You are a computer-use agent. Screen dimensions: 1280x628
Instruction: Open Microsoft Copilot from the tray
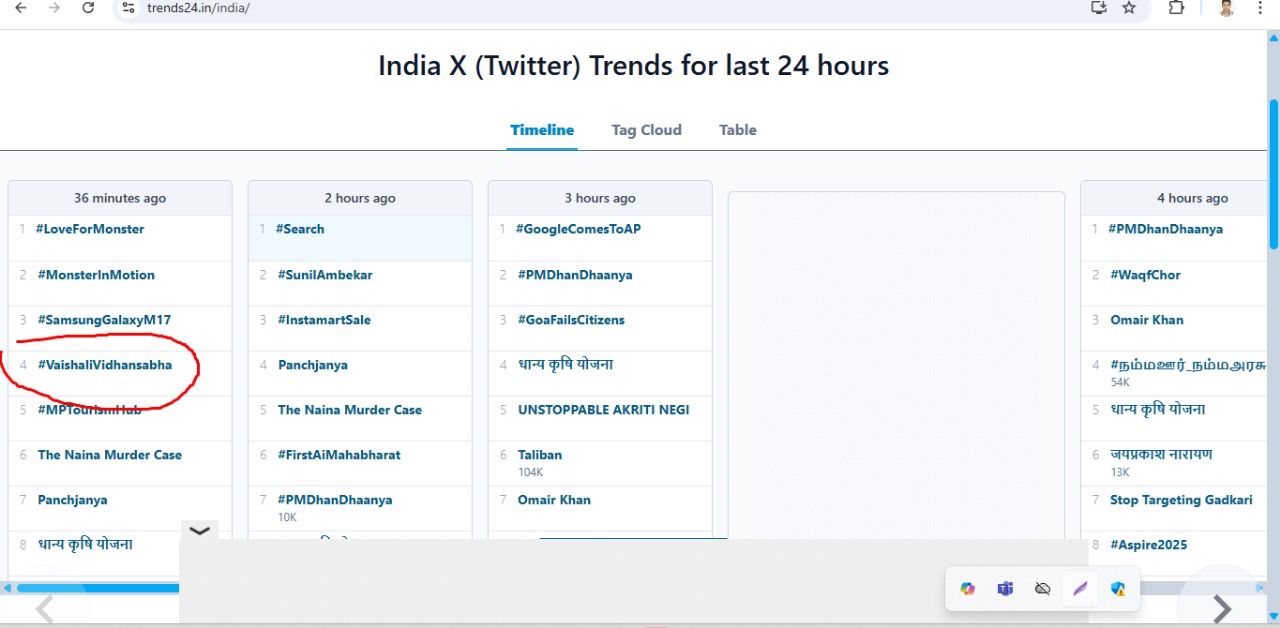pos(967,589)
